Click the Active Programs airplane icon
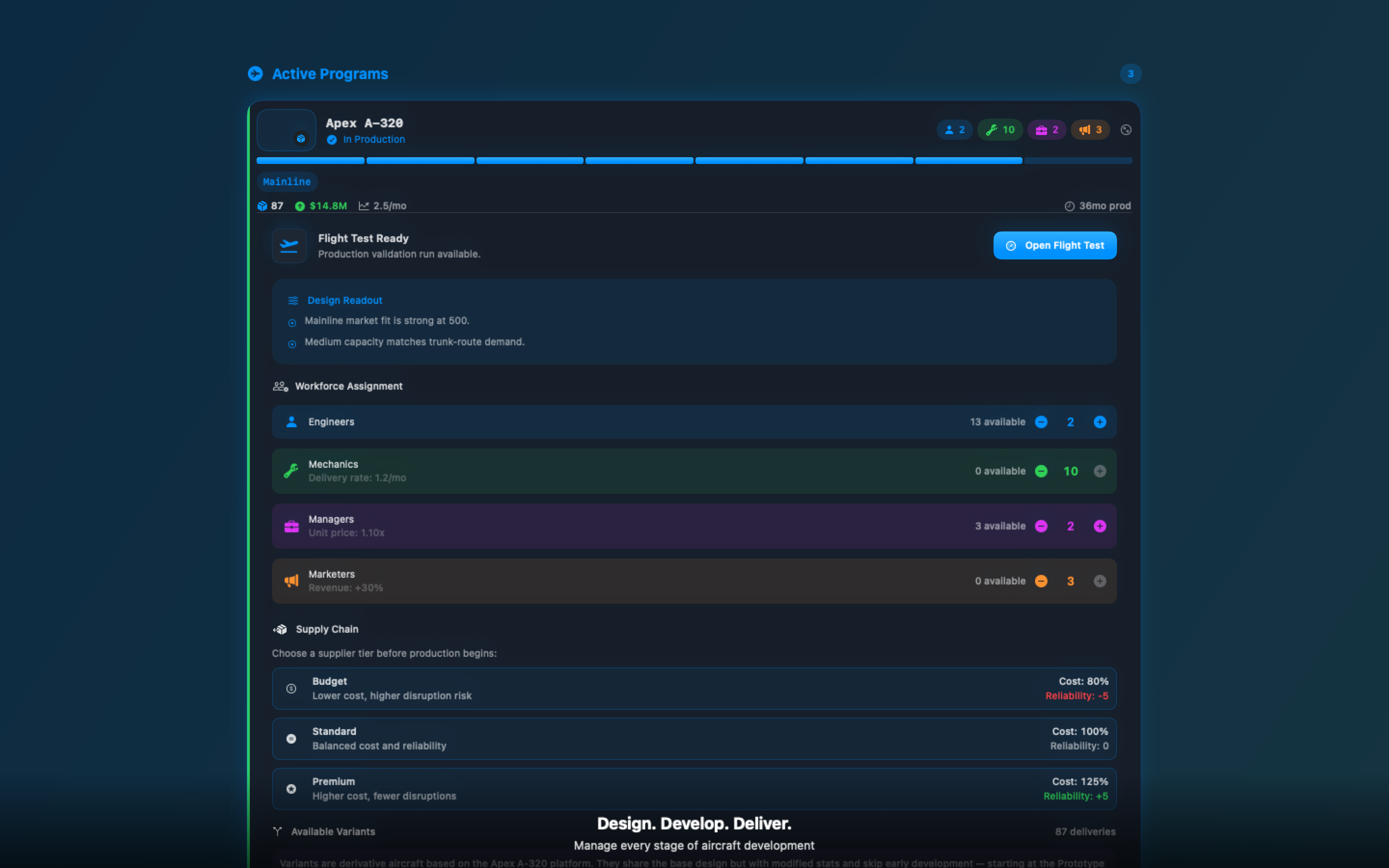Screen dimensions: 1389x868 pos(256,73)
